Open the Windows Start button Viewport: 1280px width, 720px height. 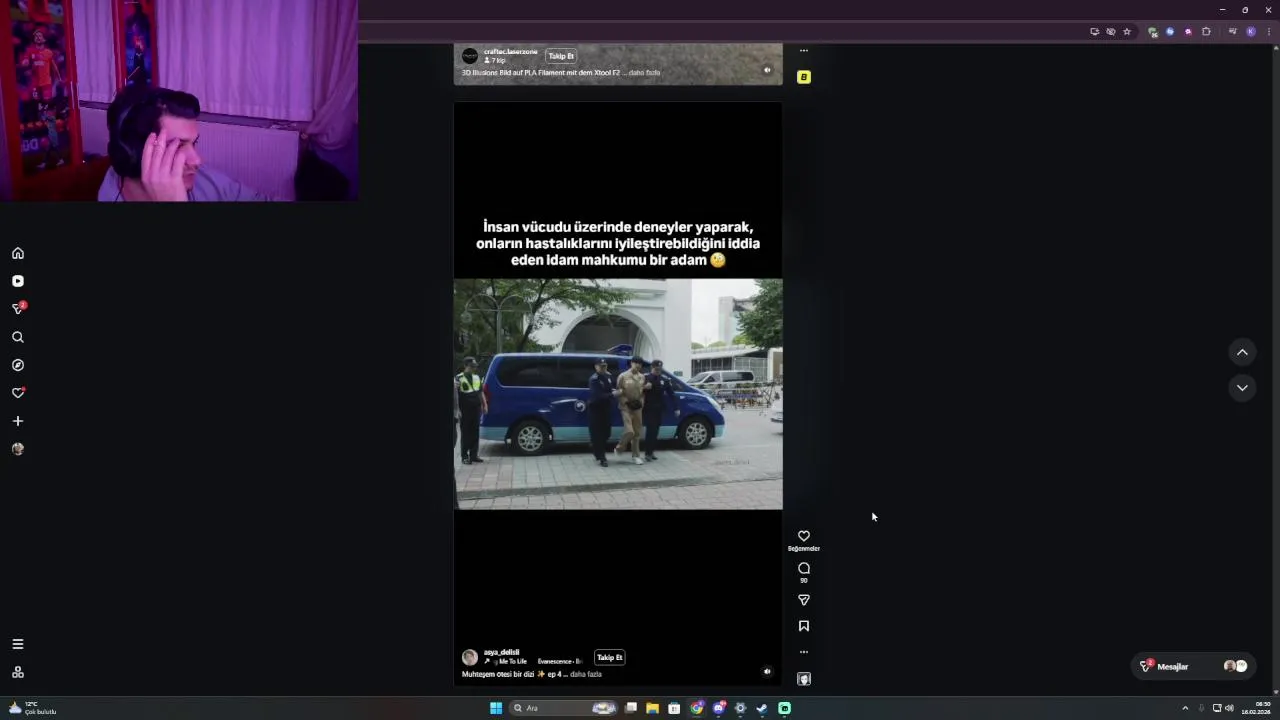495,708
